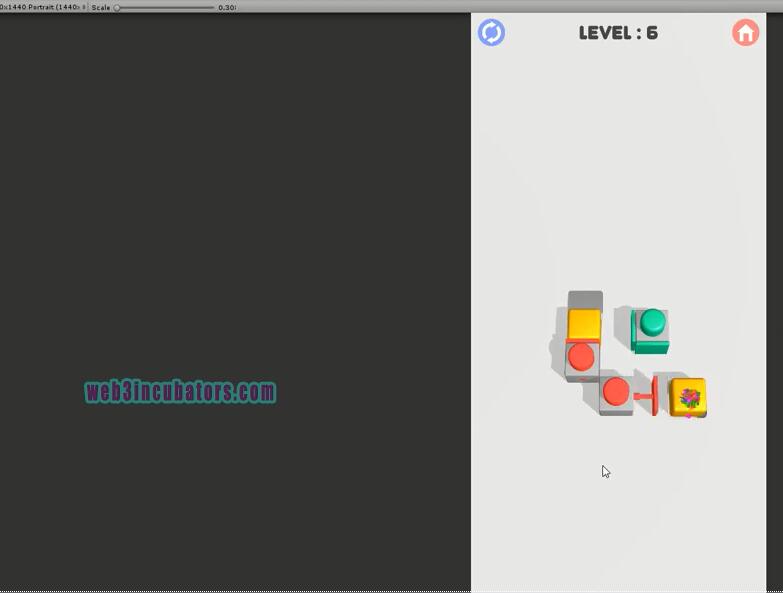Click the web3incubators.com watermark text
This screenshot has width=783, height=593.
coord(180,392)
